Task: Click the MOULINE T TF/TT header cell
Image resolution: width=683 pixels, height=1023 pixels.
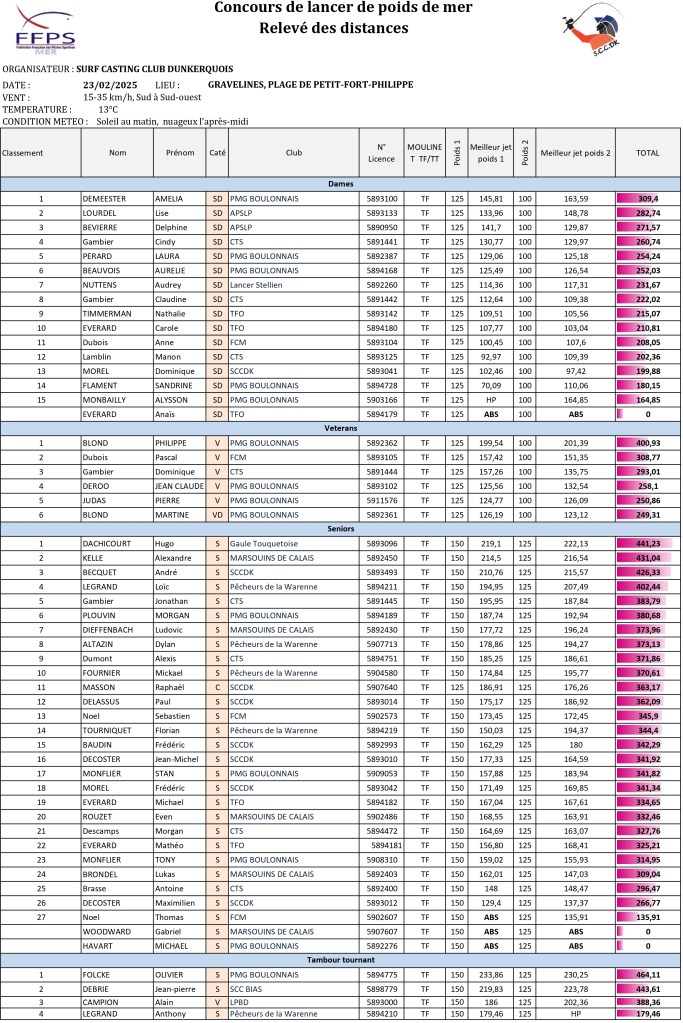Action: pos(425,153)
